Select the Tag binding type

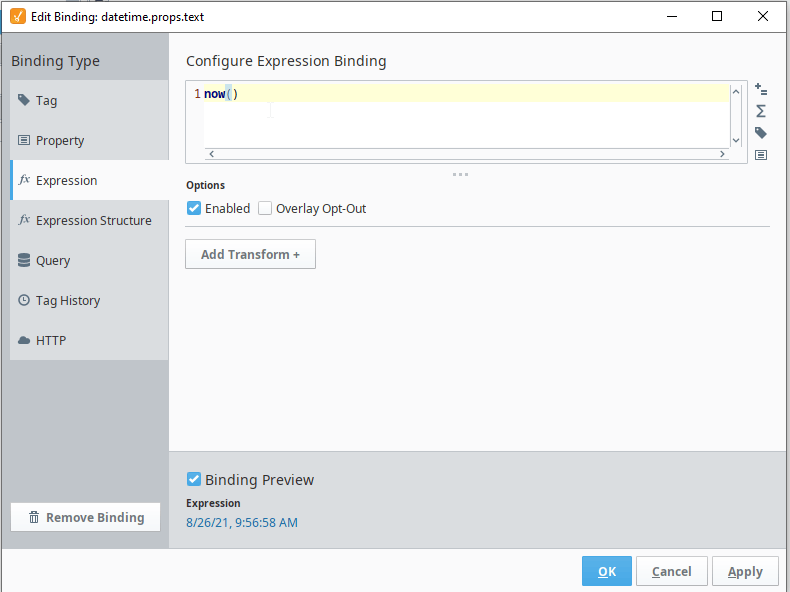pyautogui.click(x=89, y=100)
